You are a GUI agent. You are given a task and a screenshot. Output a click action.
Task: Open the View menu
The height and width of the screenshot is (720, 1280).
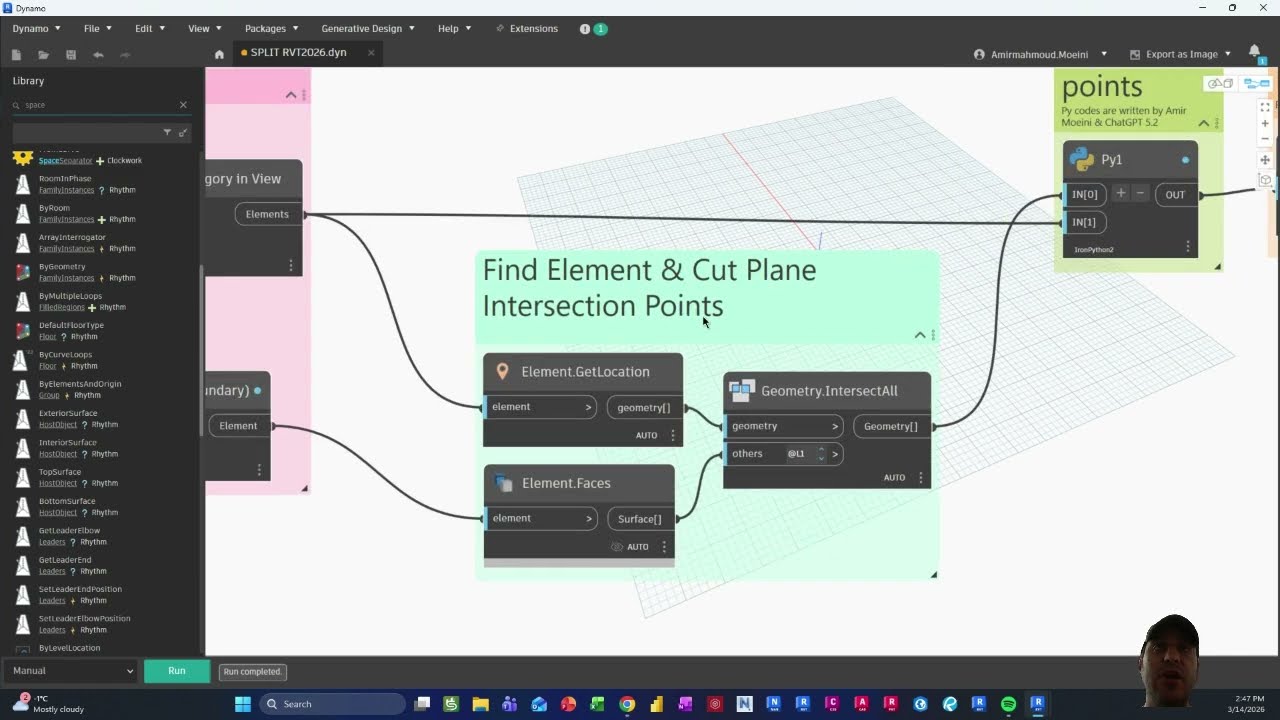(204, 28)
